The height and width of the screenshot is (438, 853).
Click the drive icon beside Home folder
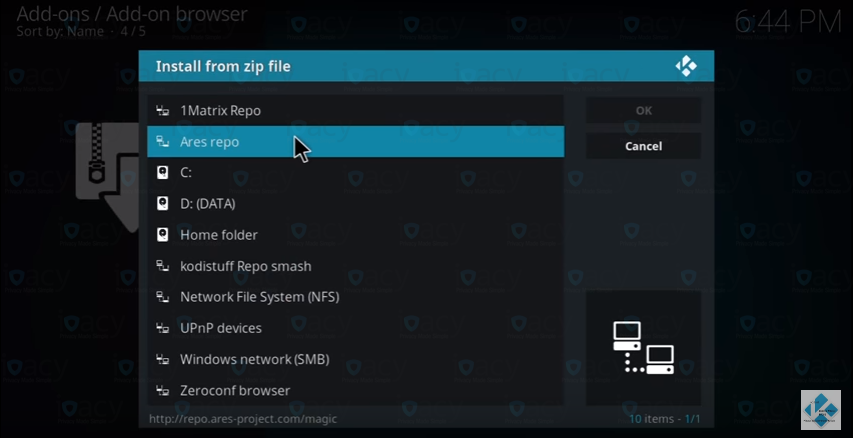pyautogui.click(x=162, y=235)
